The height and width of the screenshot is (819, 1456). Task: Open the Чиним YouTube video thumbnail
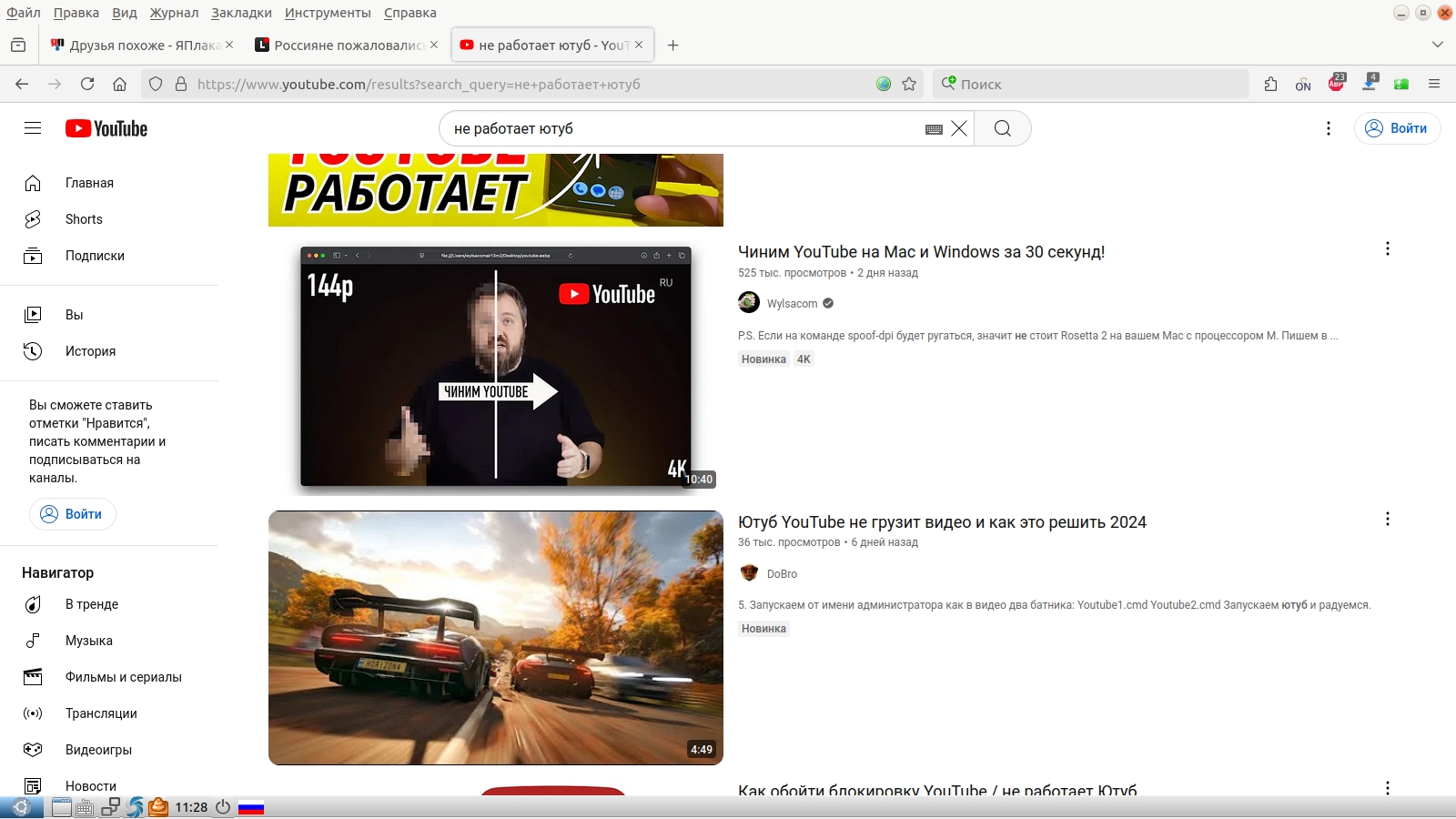pos(496,368)
